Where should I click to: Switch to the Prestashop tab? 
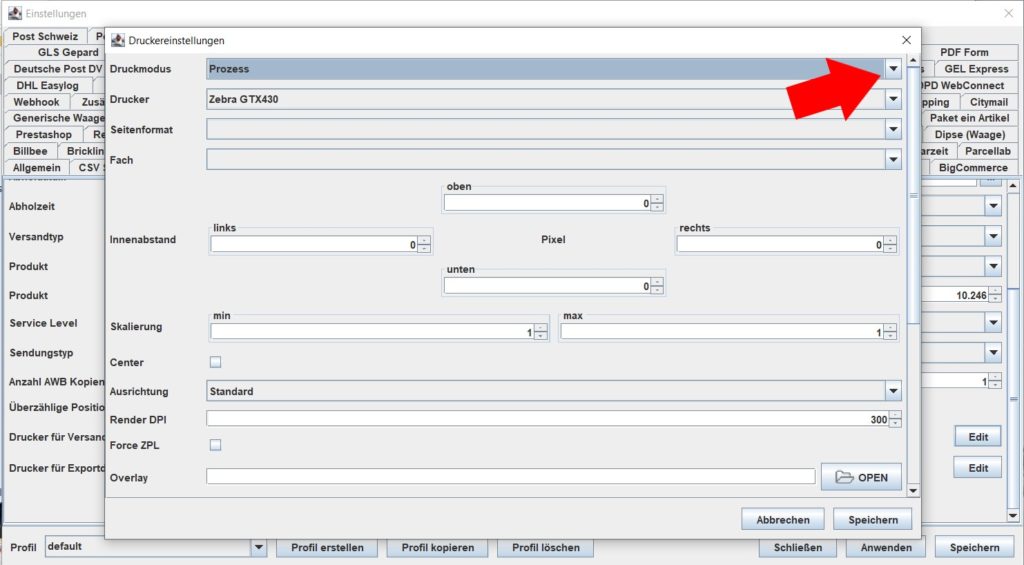coord(44,135)
